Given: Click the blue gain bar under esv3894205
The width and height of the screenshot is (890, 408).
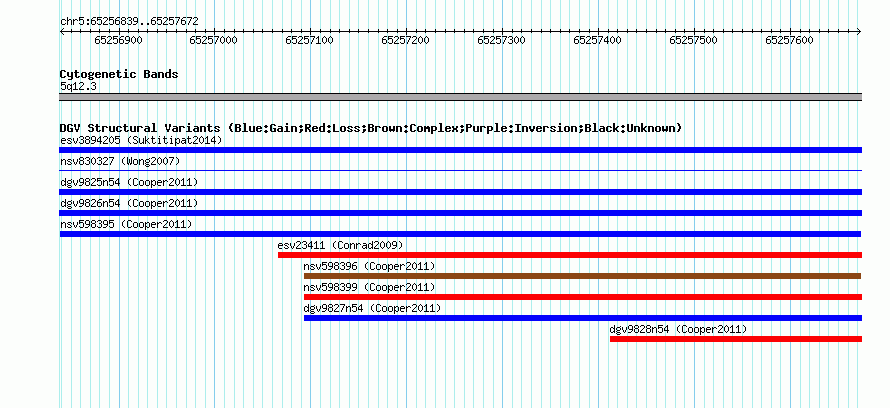Looking at the screenshot, I should (460, 150).
